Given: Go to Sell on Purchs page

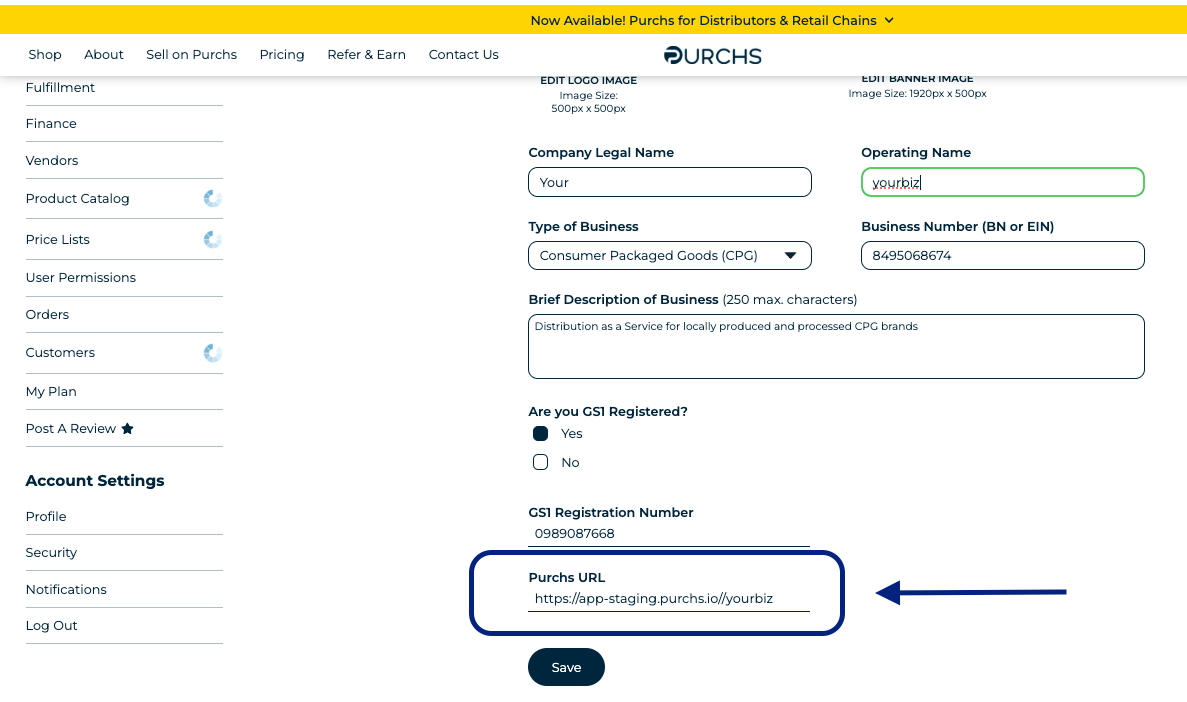Looking at the screenshot, I should click(191, 55).
